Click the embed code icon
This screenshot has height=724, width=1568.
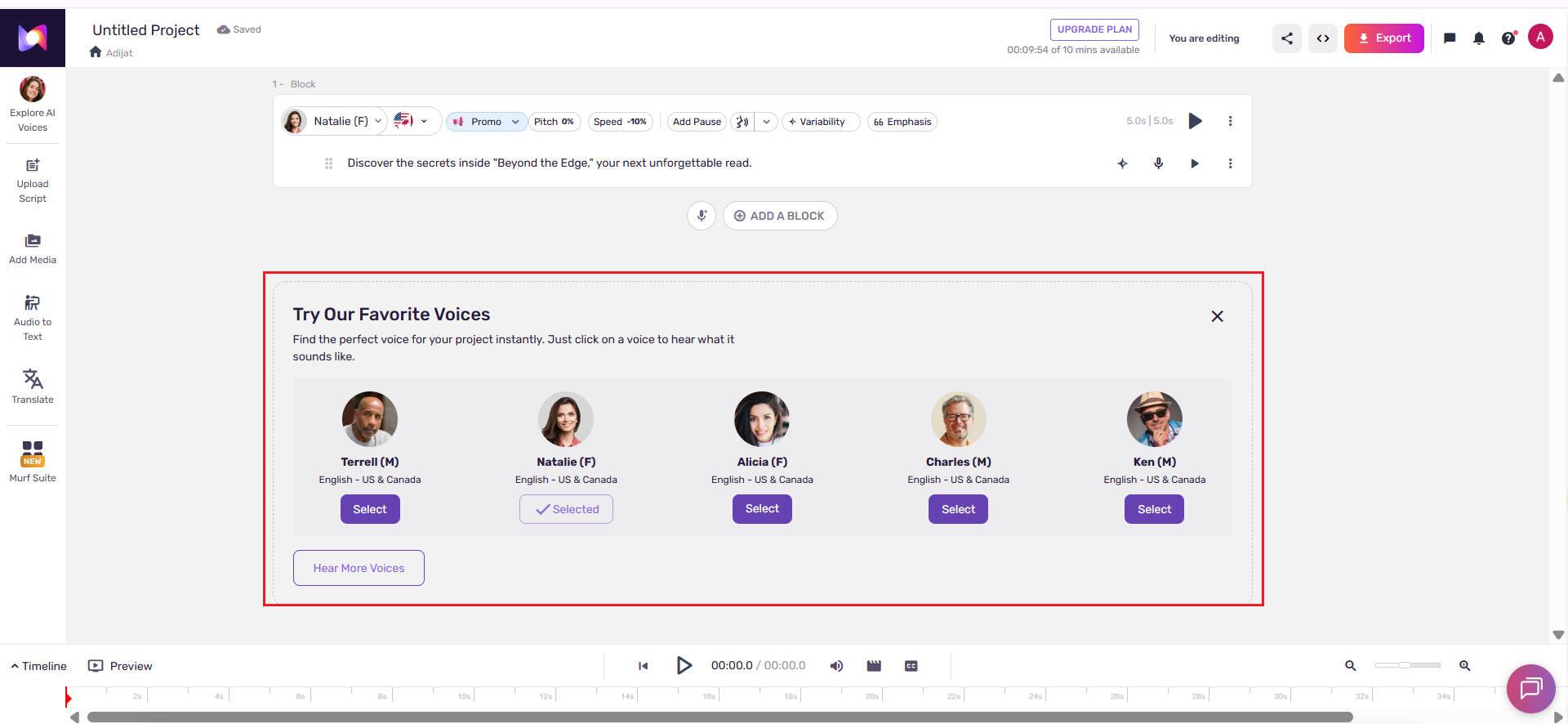click(x=1322, y=38)
